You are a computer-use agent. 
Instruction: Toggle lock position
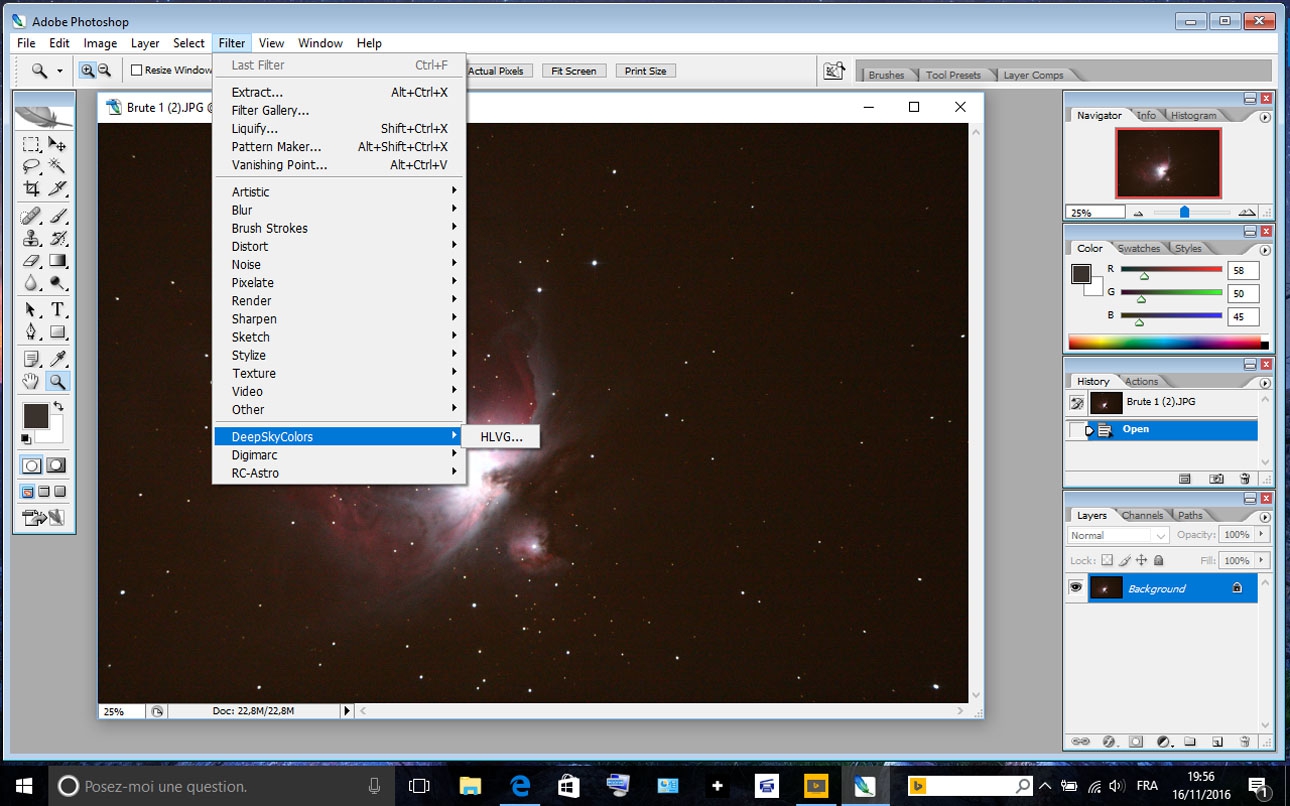[1142, 561]
